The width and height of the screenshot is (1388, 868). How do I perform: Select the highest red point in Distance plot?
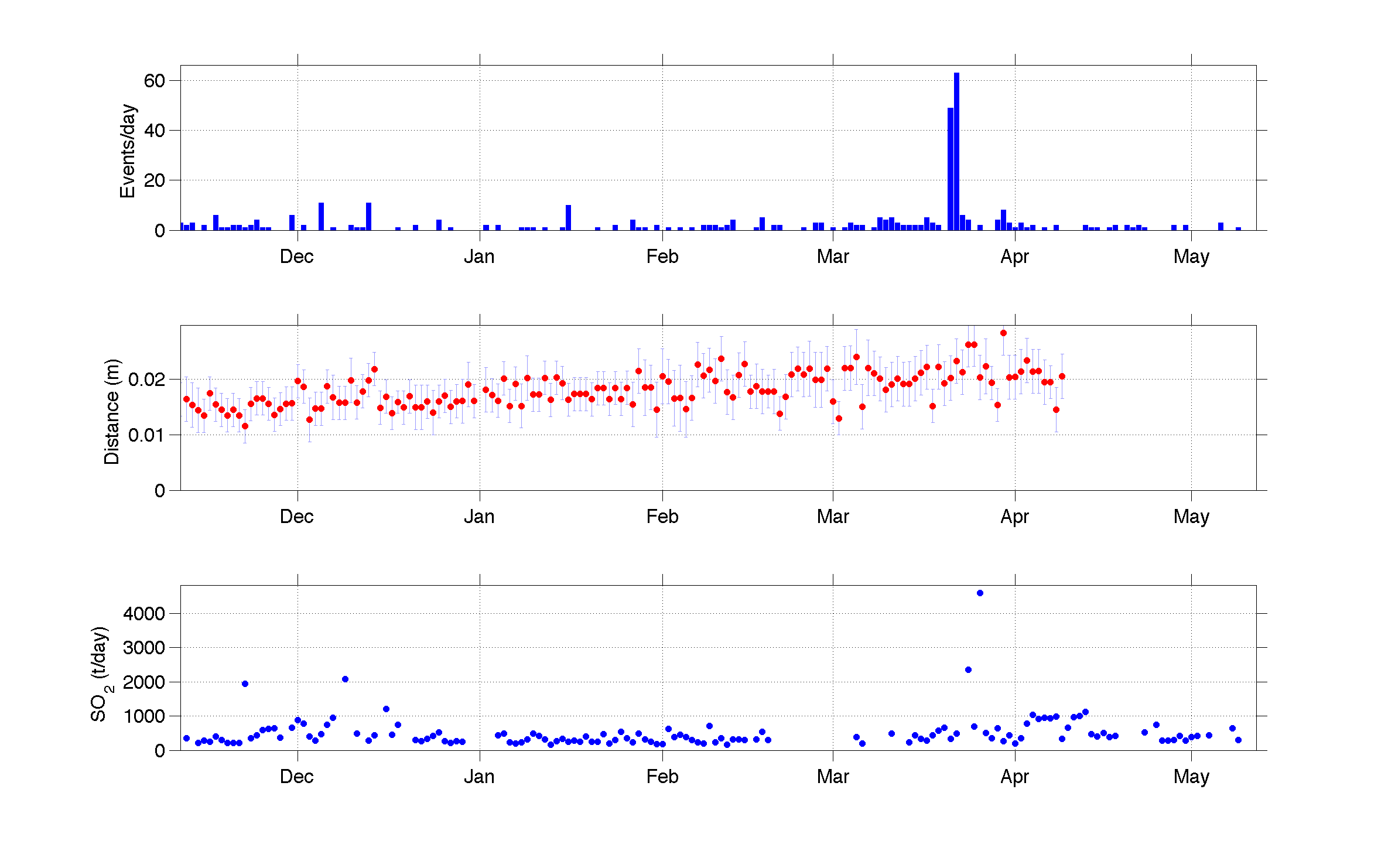pos(1003,333)
